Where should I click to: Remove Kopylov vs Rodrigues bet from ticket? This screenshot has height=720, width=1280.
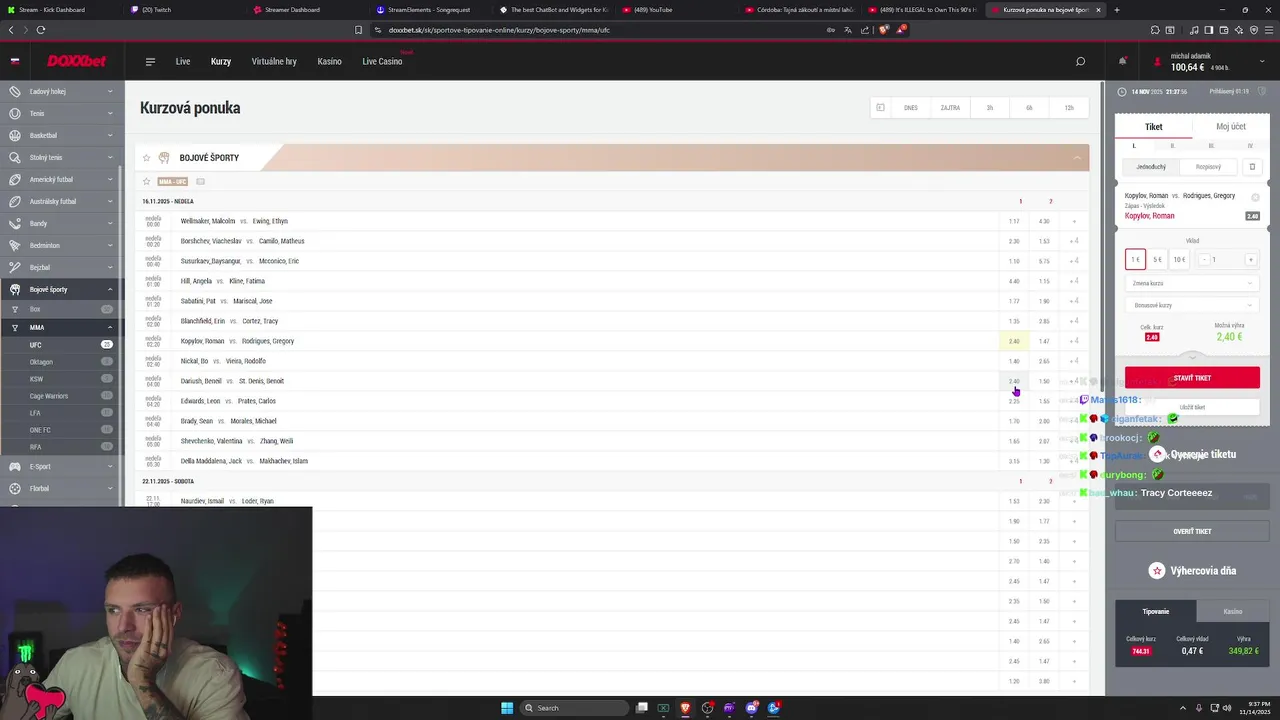(x=1255, y=197)
